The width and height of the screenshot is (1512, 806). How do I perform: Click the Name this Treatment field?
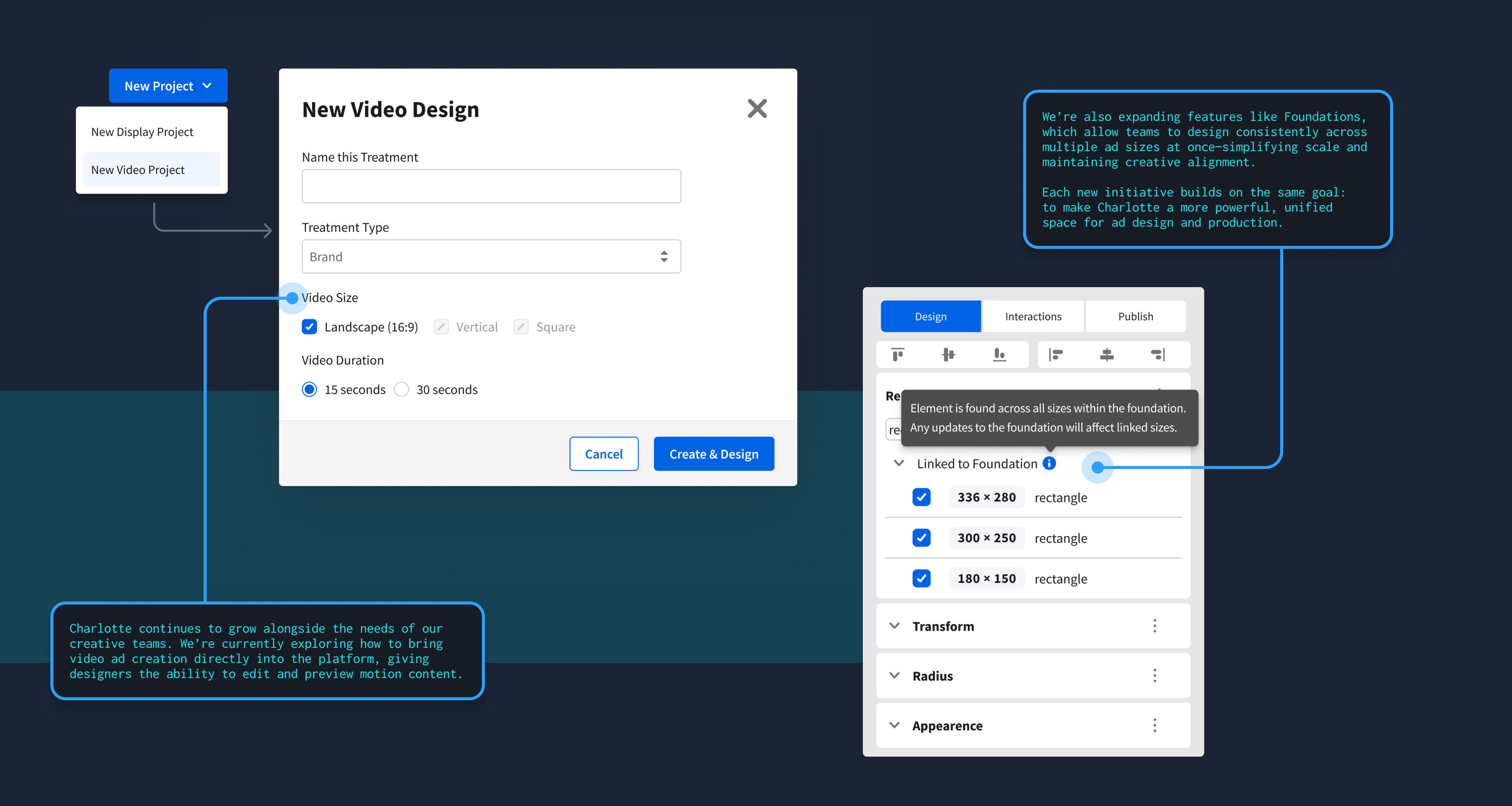[491, 186]
